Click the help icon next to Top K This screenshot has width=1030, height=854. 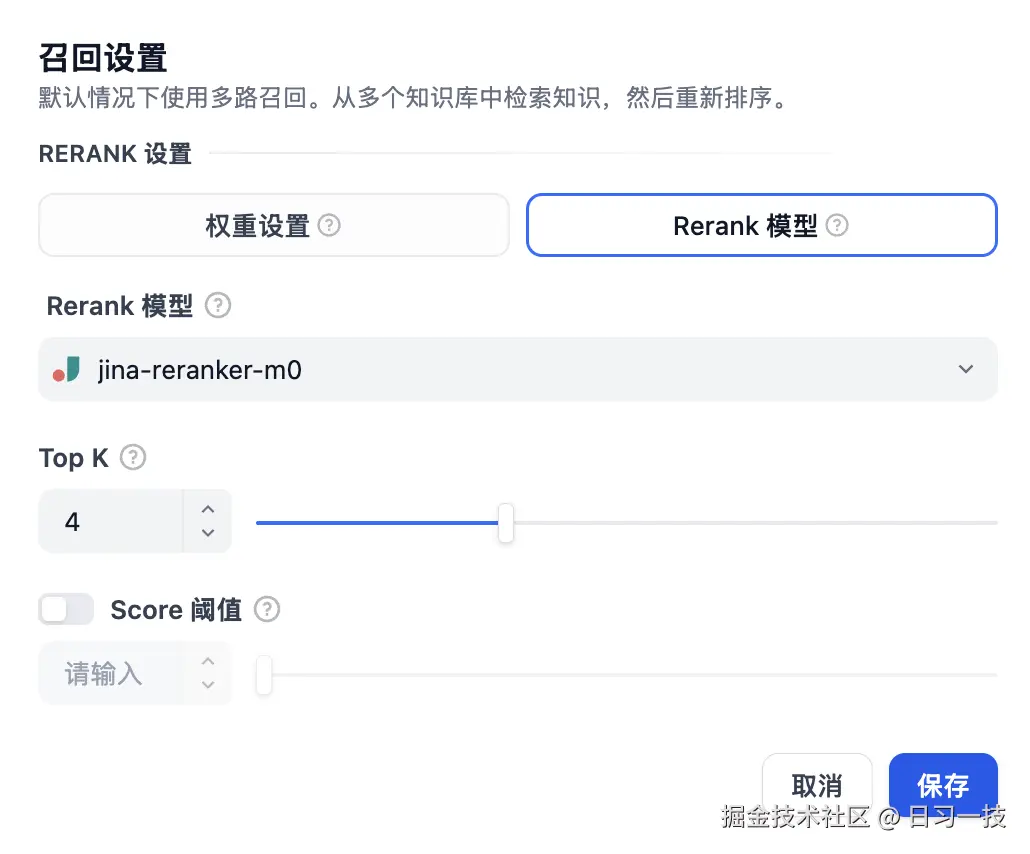click(x=131, y=458)
